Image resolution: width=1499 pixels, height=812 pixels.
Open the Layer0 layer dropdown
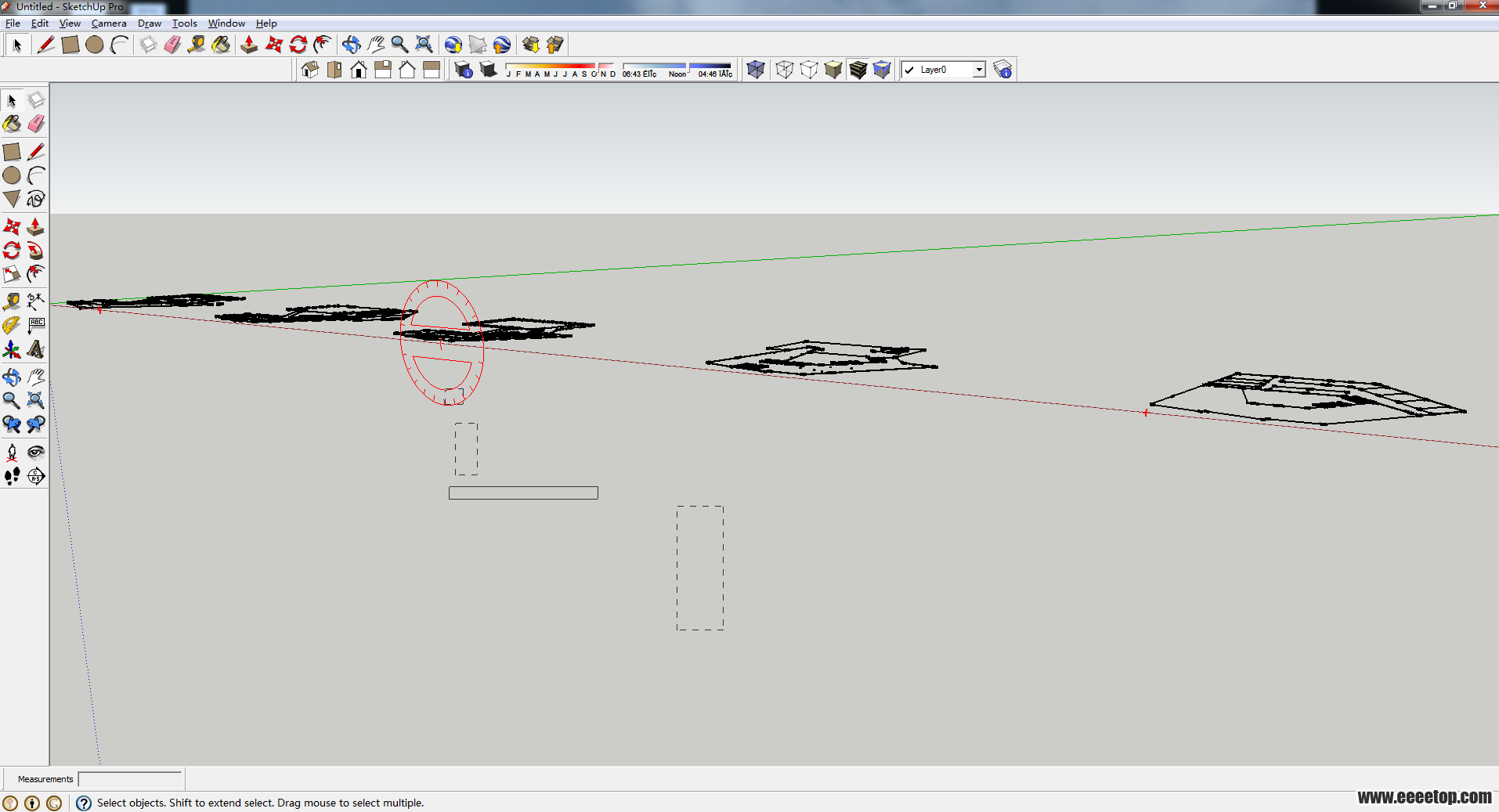click(x=944, y=70)
